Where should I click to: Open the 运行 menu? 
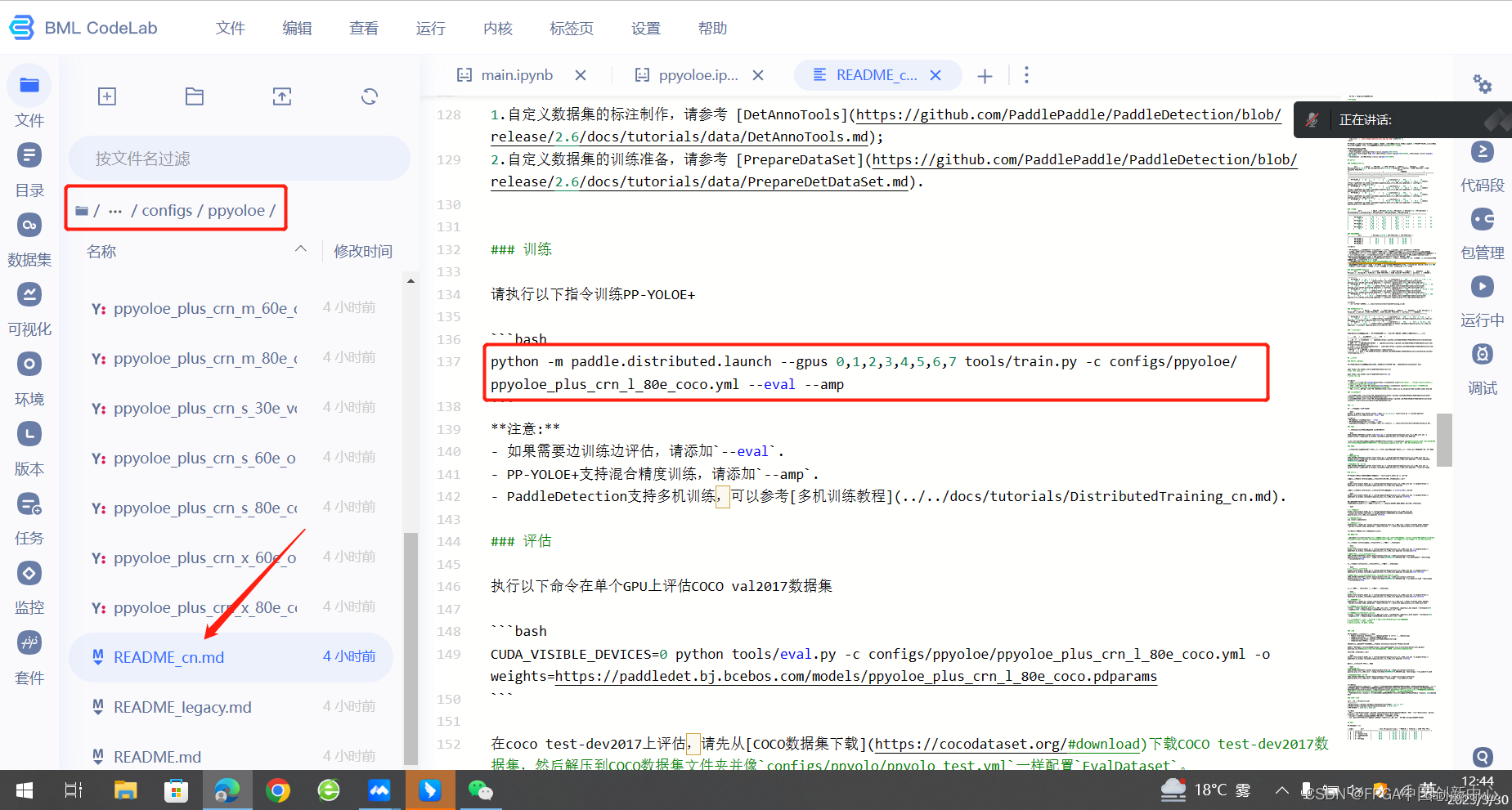pos(430,28)
